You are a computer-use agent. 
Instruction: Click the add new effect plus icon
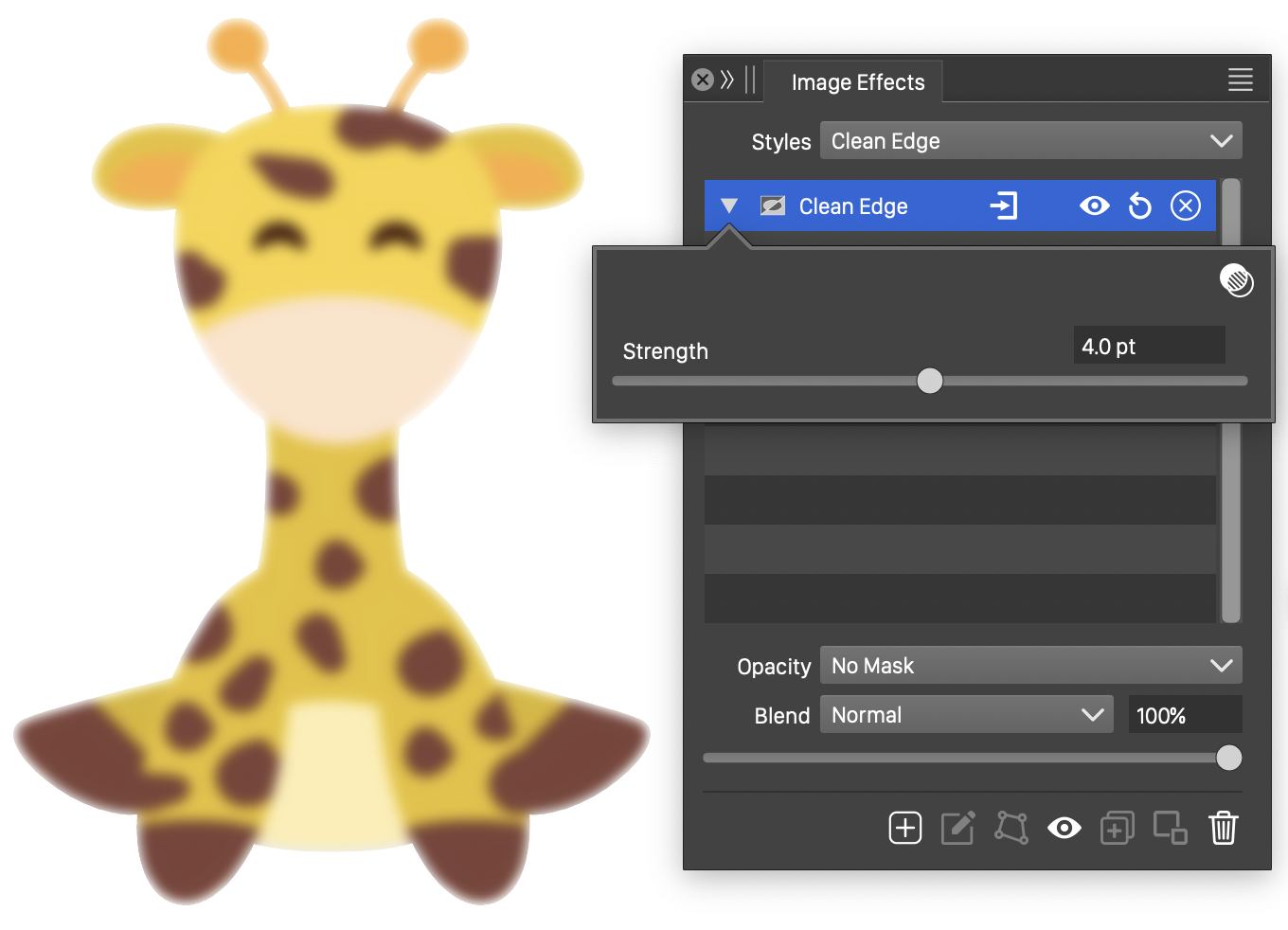(904, 828)
